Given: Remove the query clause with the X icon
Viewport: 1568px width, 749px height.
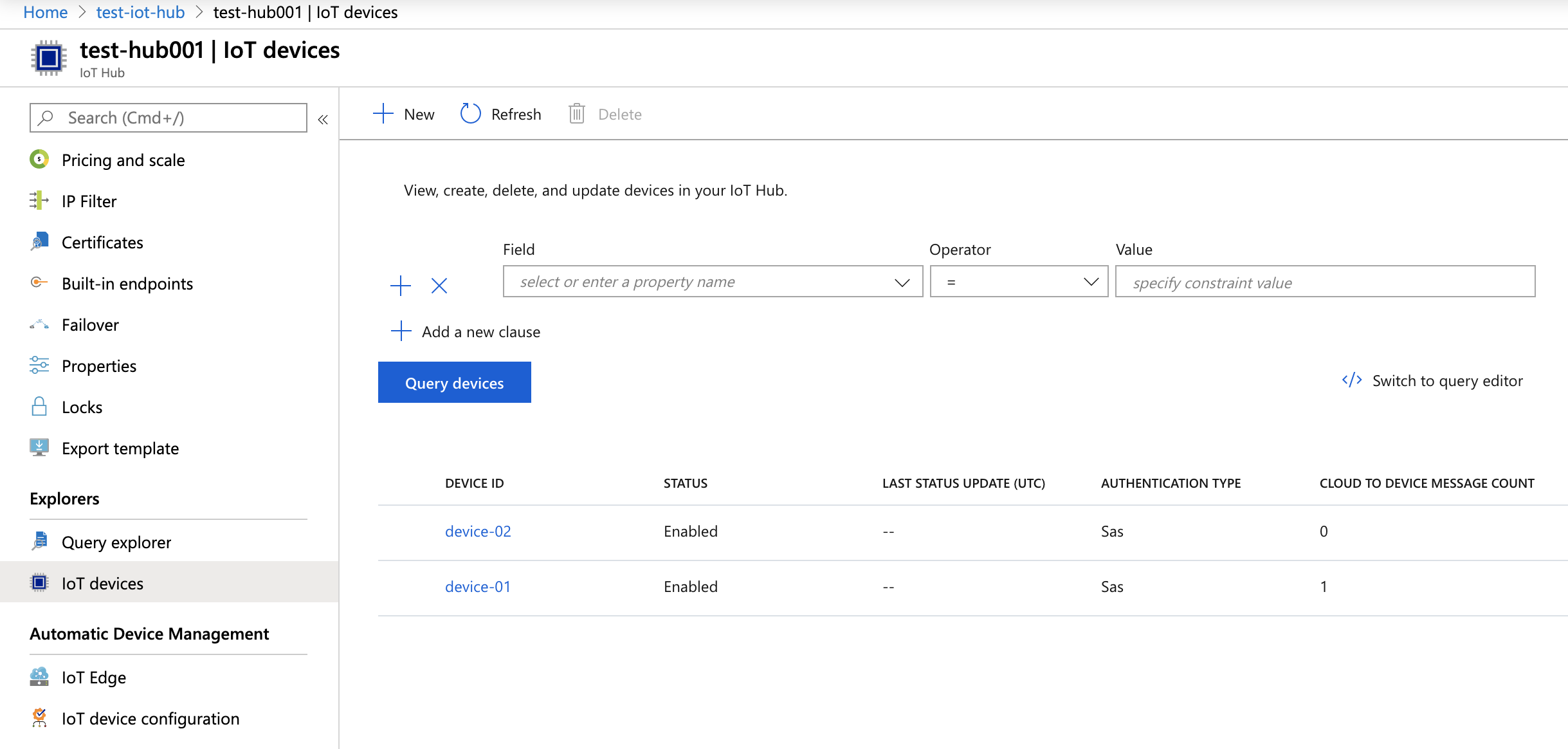Looking at the screenshot, I should (x=439, y=285).
